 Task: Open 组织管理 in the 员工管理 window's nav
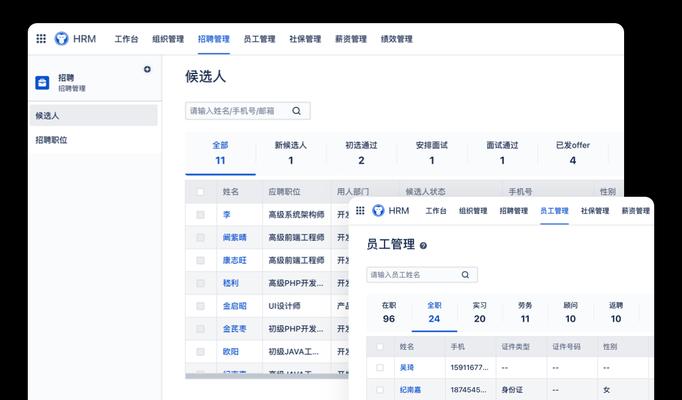473,211
